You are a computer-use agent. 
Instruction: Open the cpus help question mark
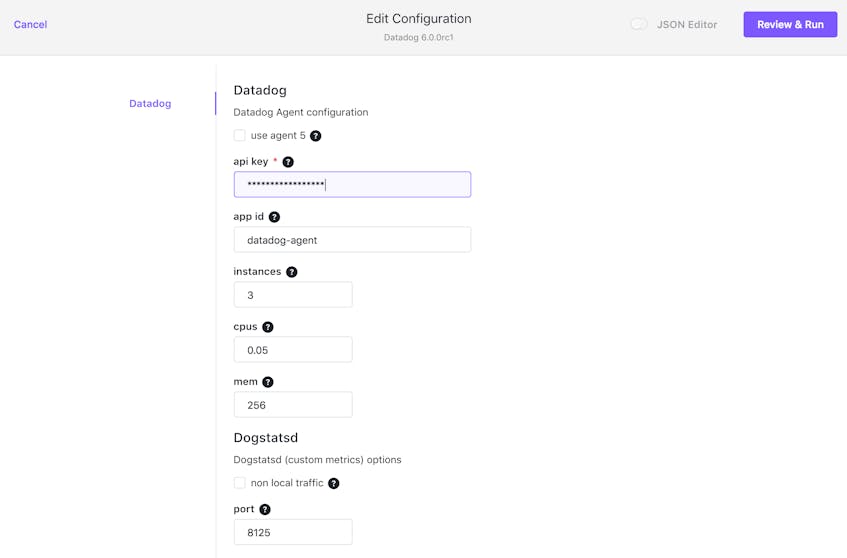click(x=267, y=327)
